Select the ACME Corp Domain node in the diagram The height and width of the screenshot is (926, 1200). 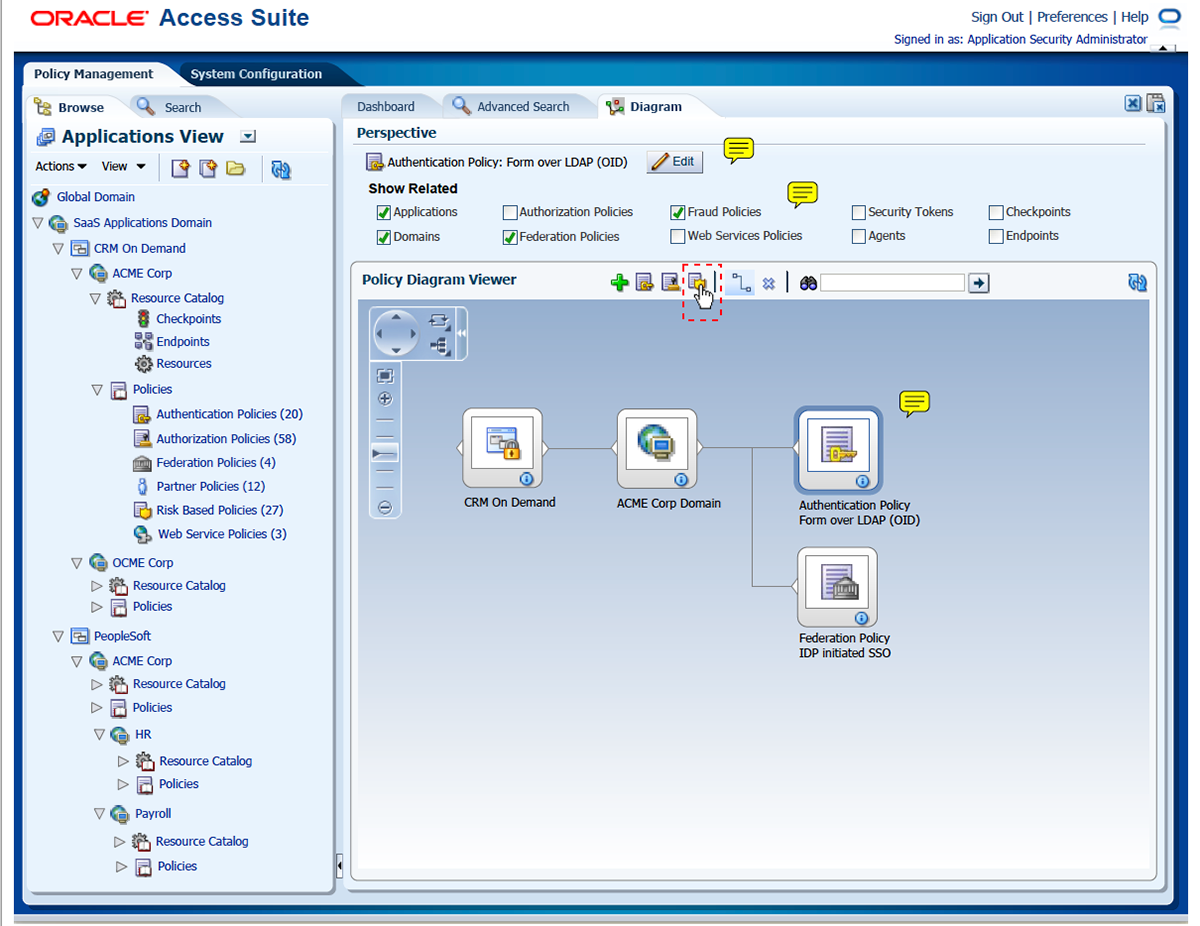[x=657, y=448]
